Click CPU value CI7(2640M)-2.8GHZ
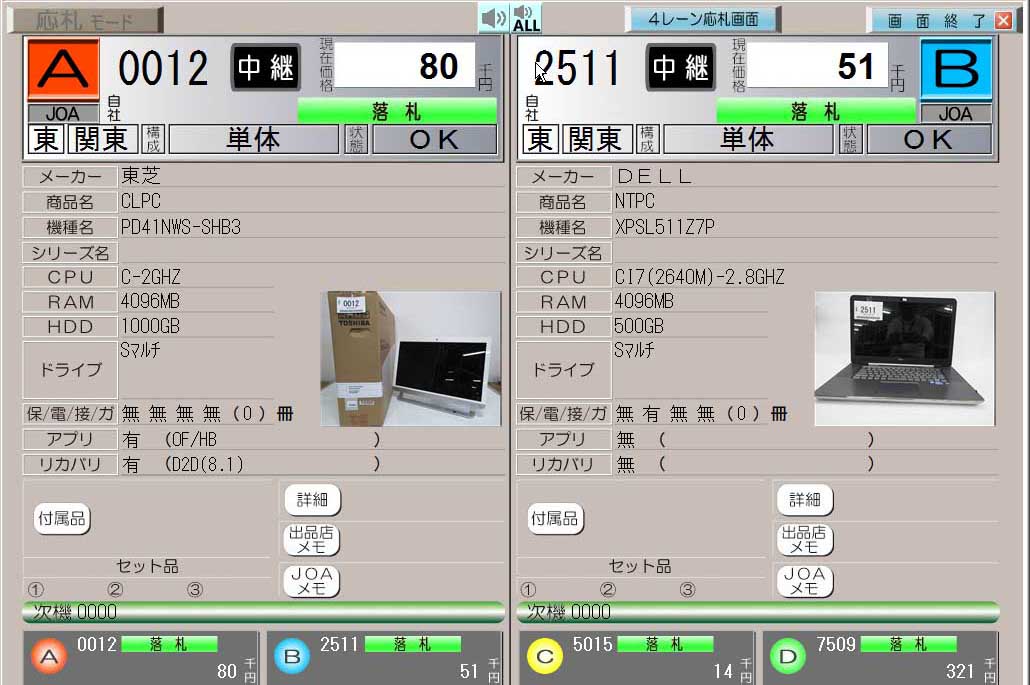The width and height of the screenshot is (1030, 685). click(x=700, y=277)
